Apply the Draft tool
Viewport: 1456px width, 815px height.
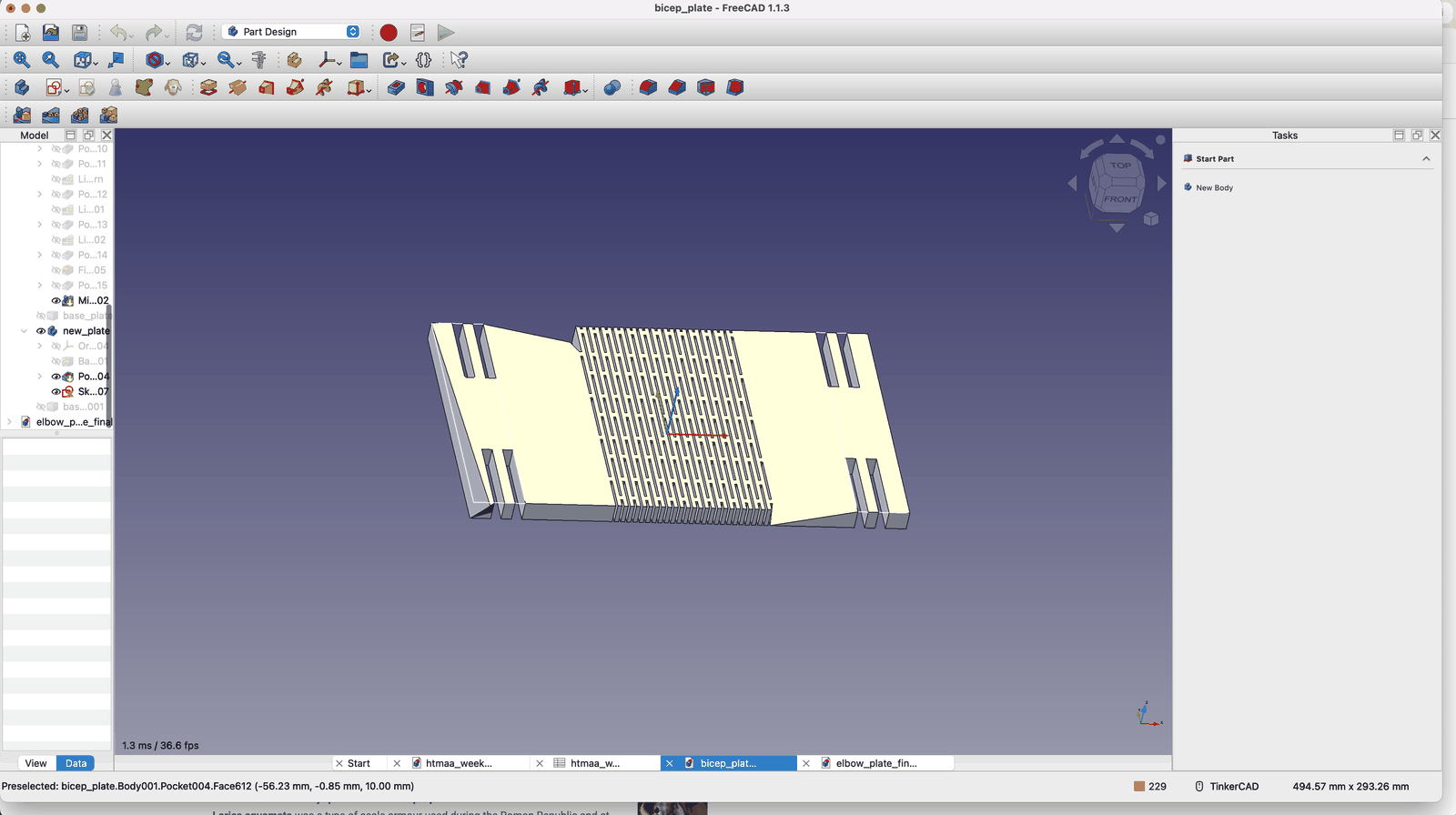pos(706,87)
